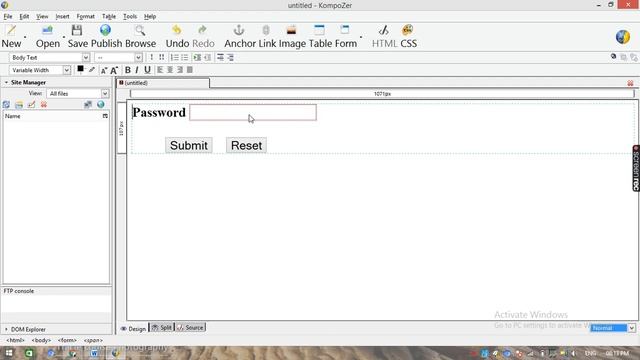The image size is (640, 360).
Task: Open the Insert menu
Action: point(62,16)
